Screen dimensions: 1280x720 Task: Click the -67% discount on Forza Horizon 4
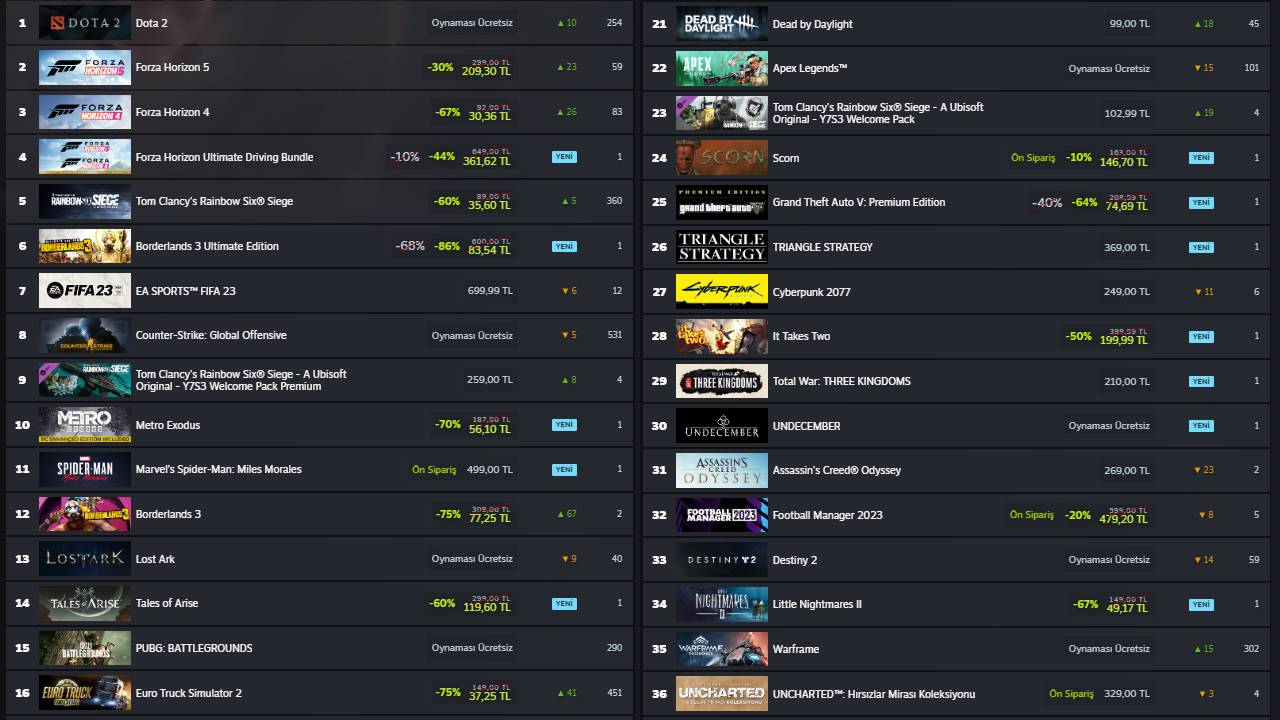tap(447, 112)
